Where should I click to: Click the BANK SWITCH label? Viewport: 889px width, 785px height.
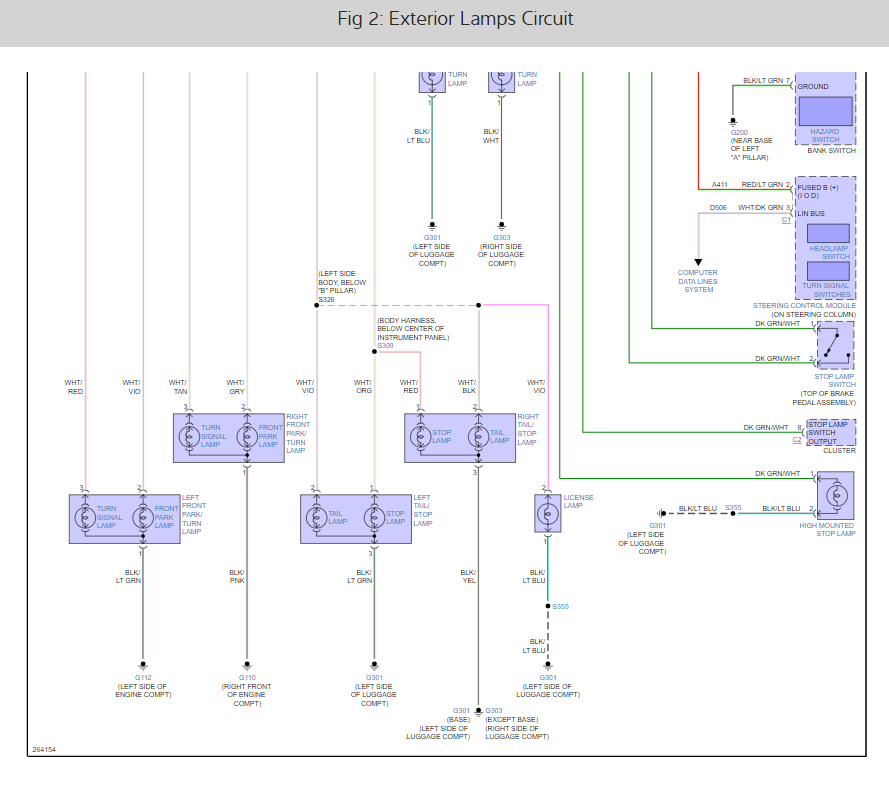pyautogui.click(x=832, y=151)
